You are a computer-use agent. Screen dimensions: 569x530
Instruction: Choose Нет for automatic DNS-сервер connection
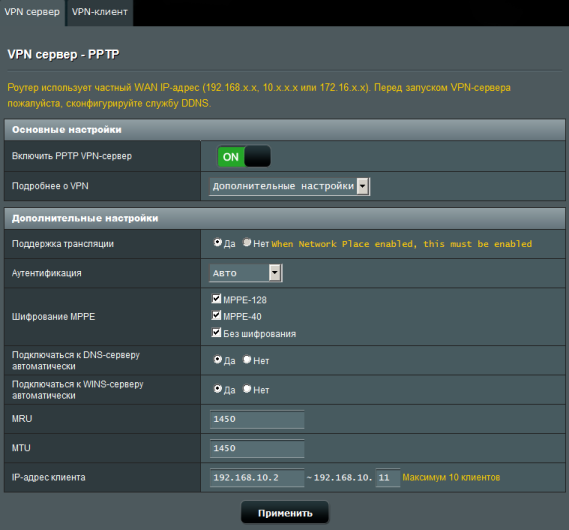247,359
